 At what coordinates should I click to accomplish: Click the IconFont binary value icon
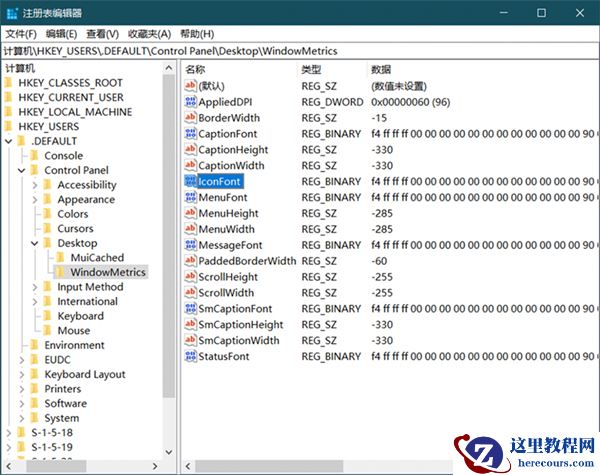pyautogui.click(x=190, y=181)
